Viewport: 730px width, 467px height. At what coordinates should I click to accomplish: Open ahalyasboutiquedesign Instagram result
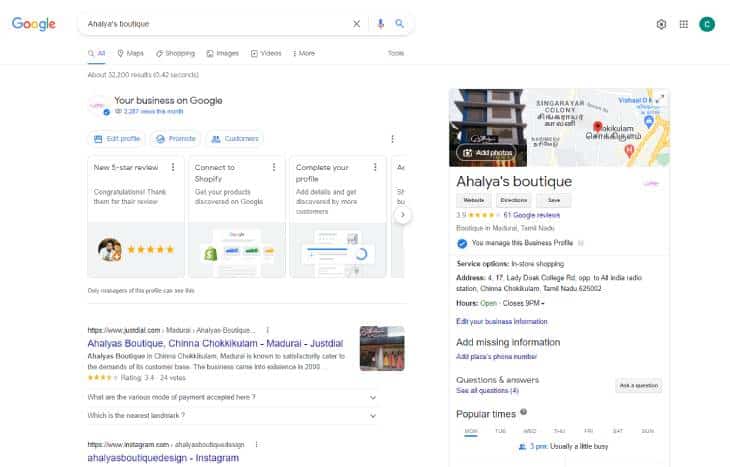[x=163, y=458]
